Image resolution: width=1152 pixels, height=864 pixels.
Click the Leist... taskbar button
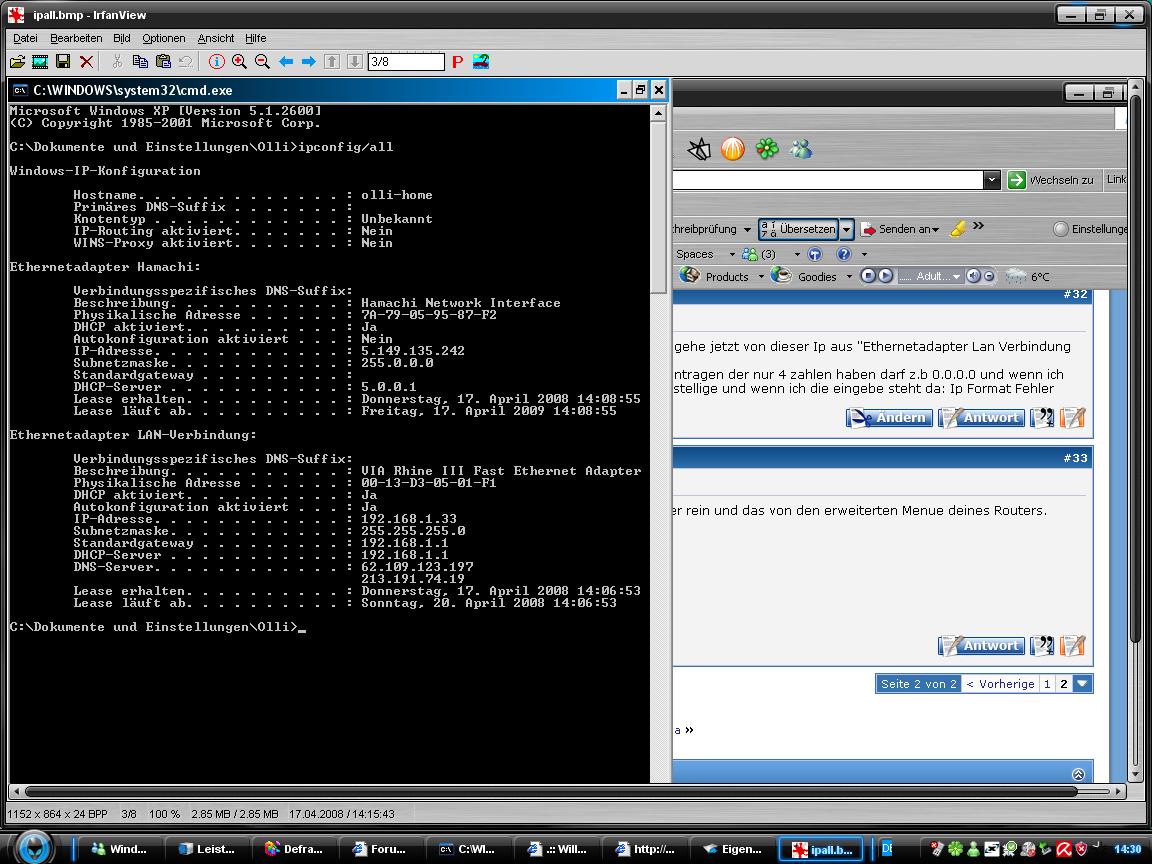[x=207, y=849]
